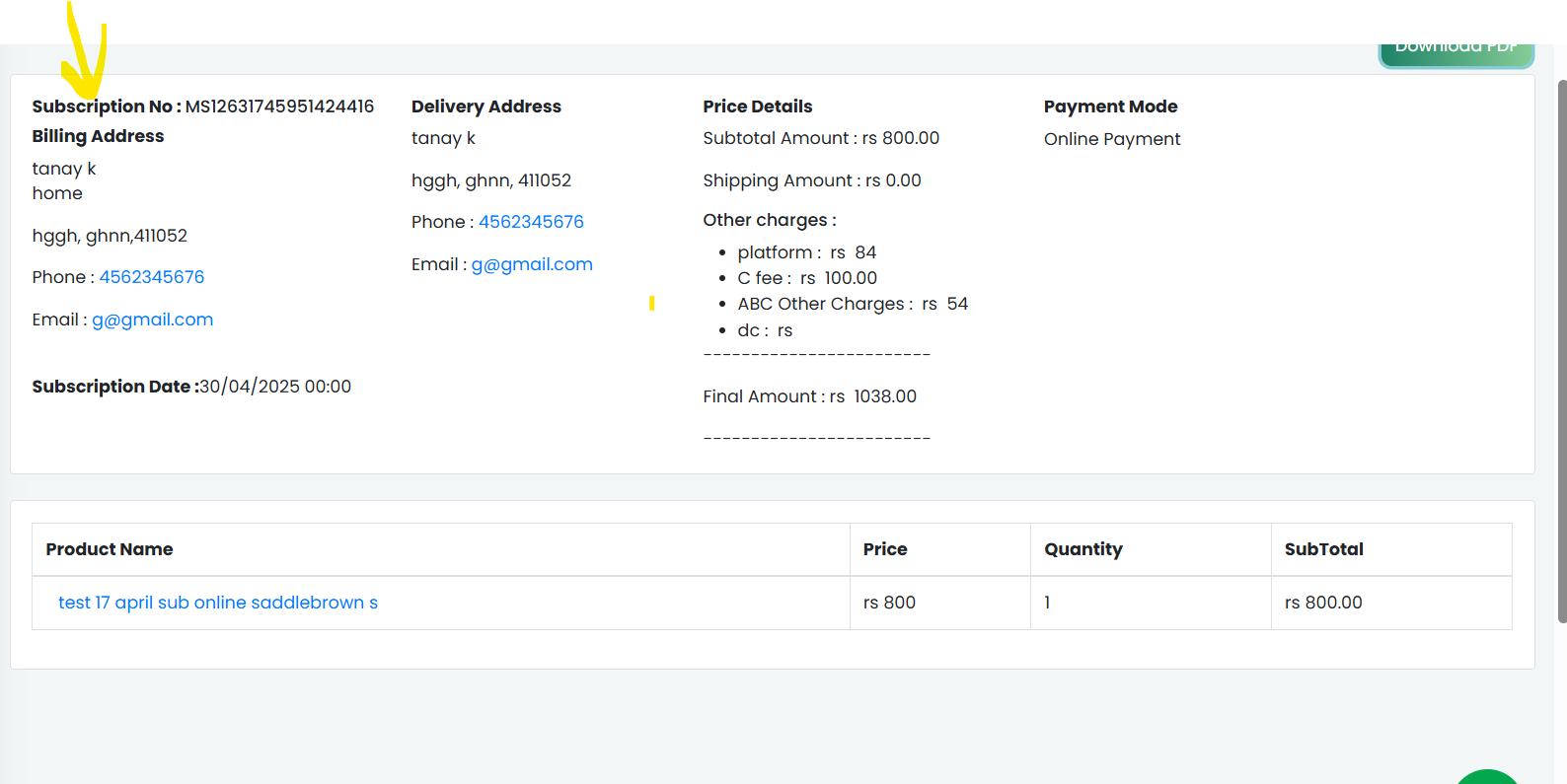Viewport: 1567px width, 784px height.
Task: Click delivery address phone number link
Action: (531, 222)
